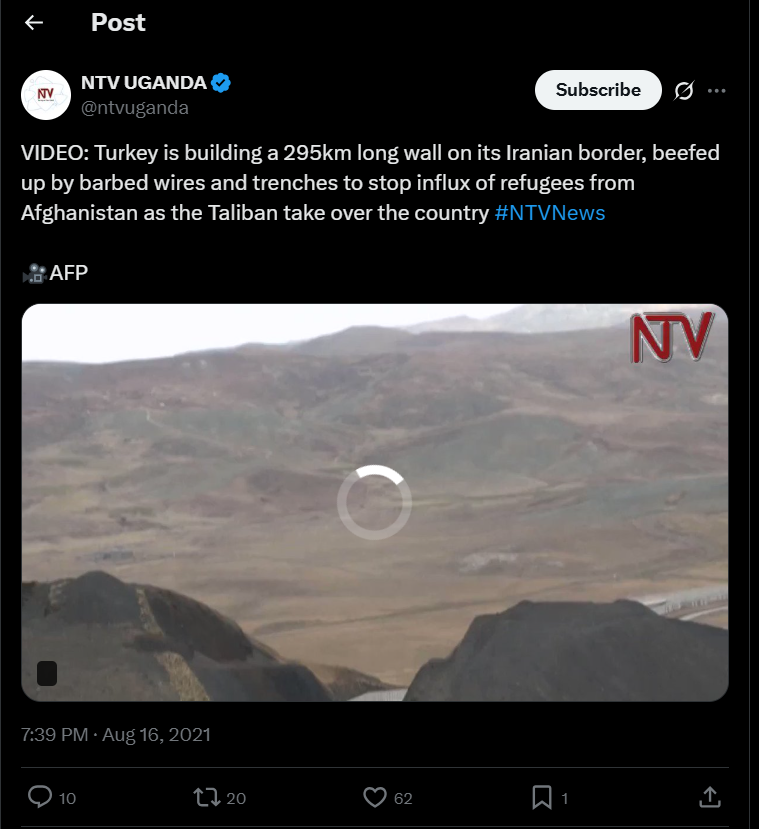The width and height of the screenshot is (759, 829).
Task: Open the 7:39 PM Aug 16 timestamp
Action: pos(116,735)
